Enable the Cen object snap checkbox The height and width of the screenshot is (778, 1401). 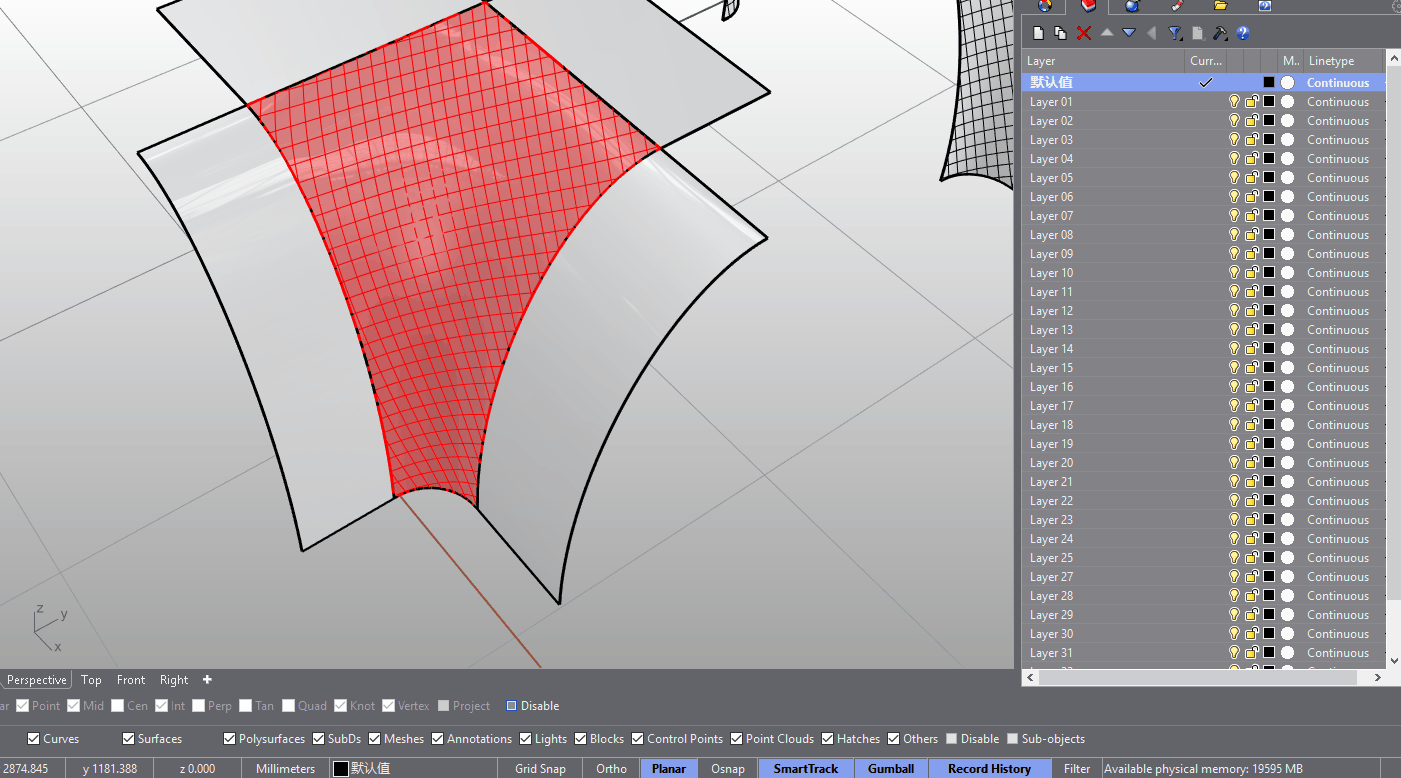coord(118,706)
